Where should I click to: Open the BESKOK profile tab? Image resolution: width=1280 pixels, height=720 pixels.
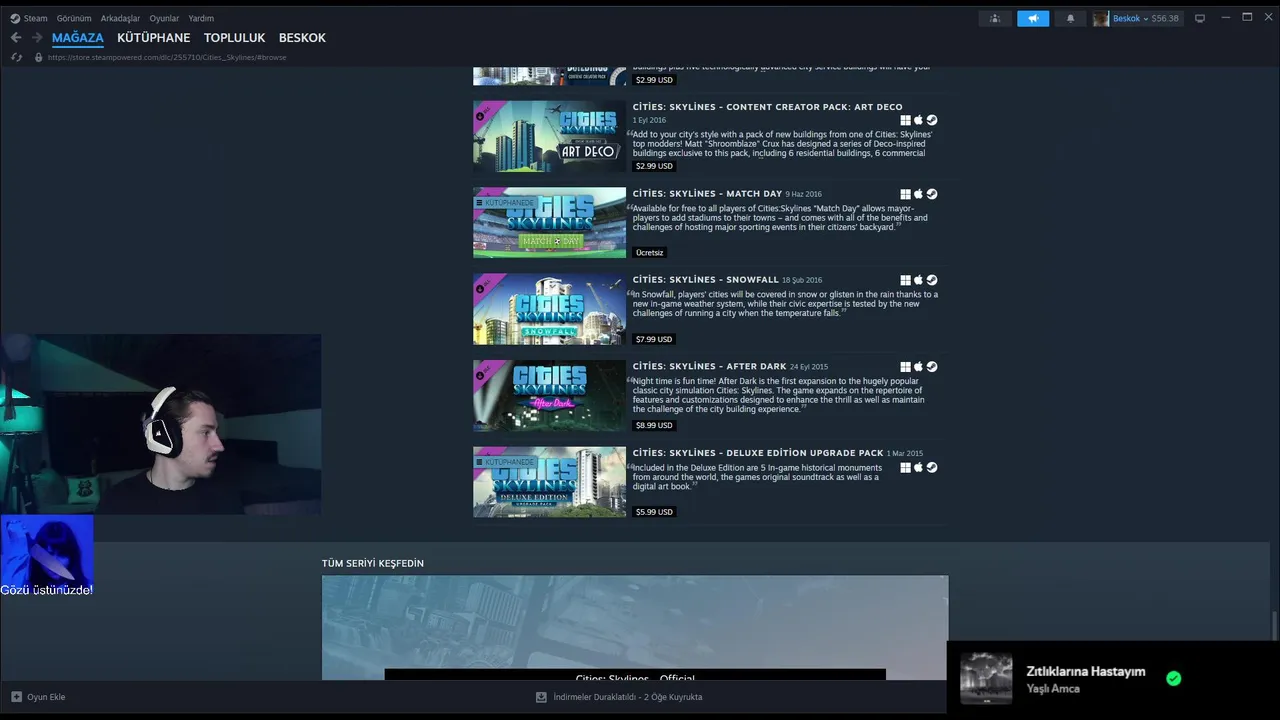pos(302,38)
